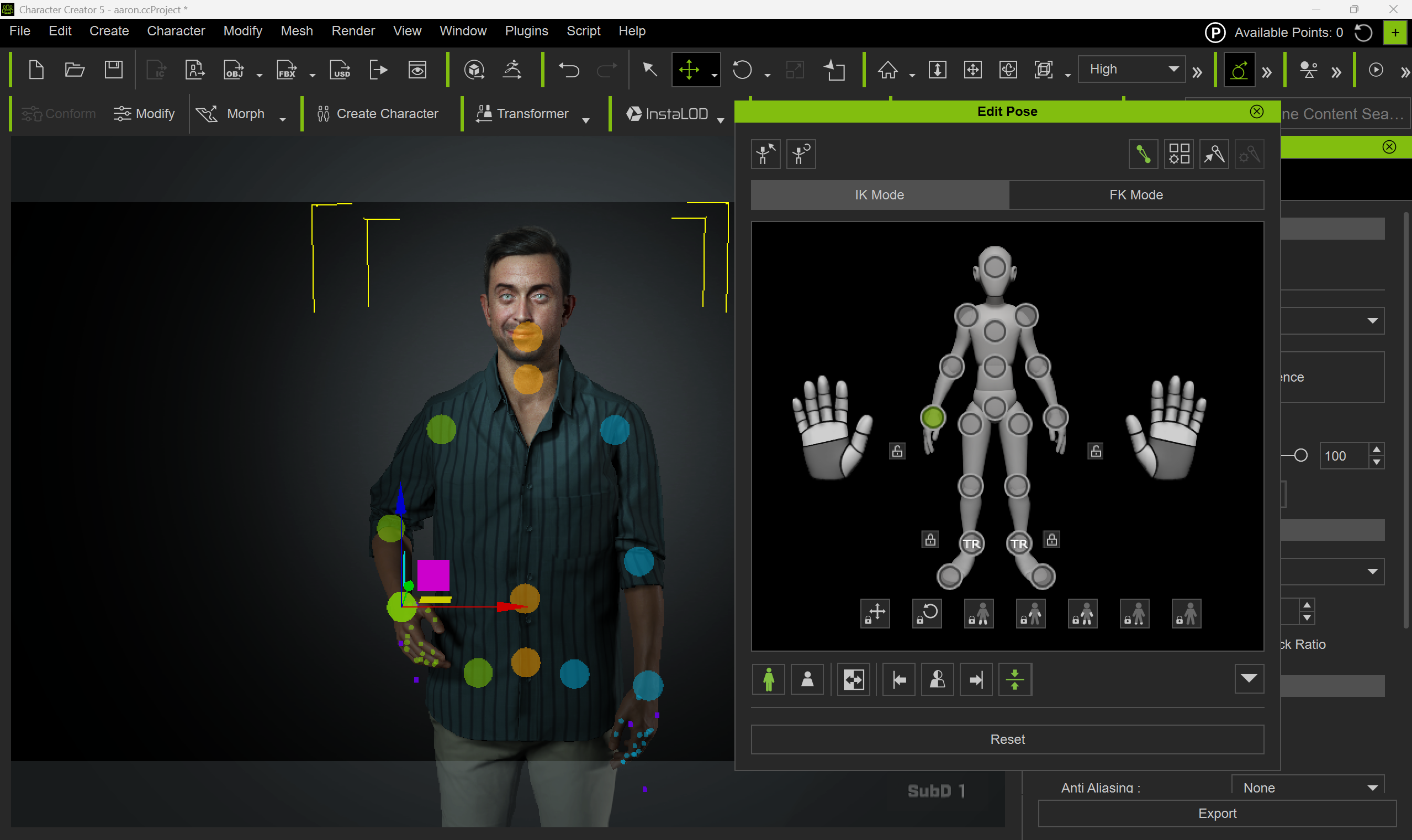The width and height of the screenshot is (1412, 840).
Task: Expand toolbar overflow chevron after High
Action: coord(1198,72)
